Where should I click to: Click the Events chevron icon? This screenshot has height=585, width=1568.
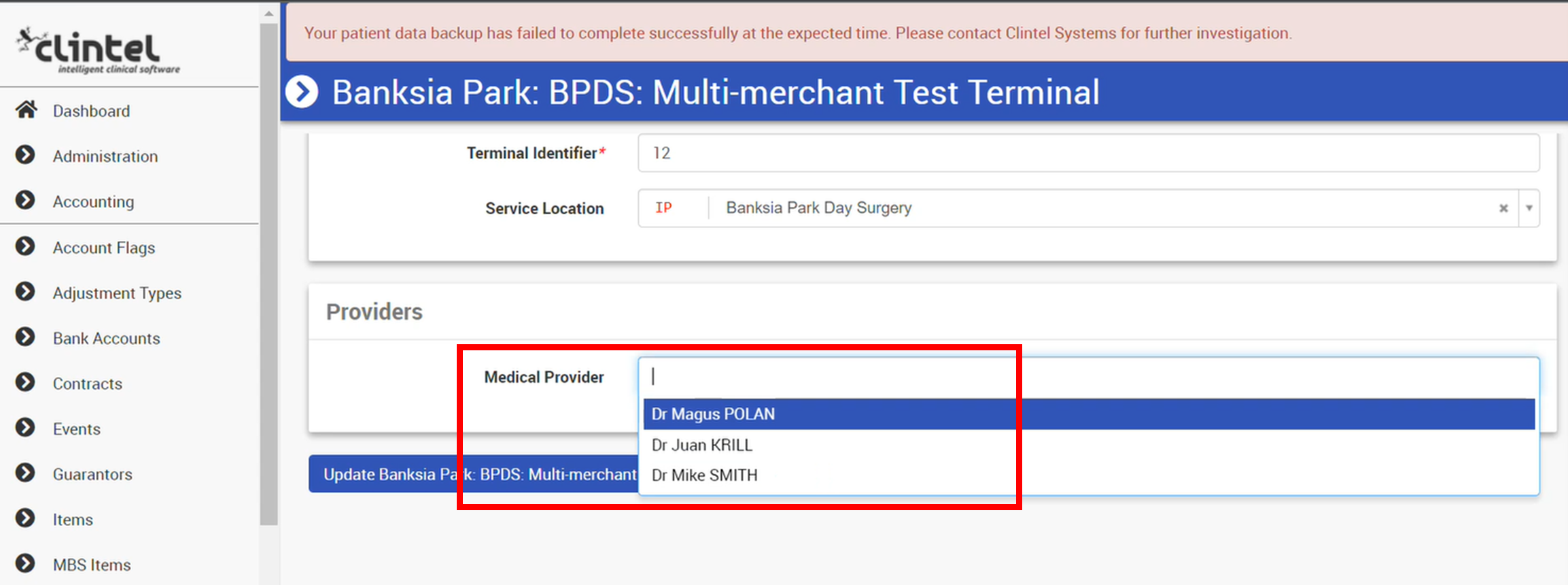click(25, 428)
